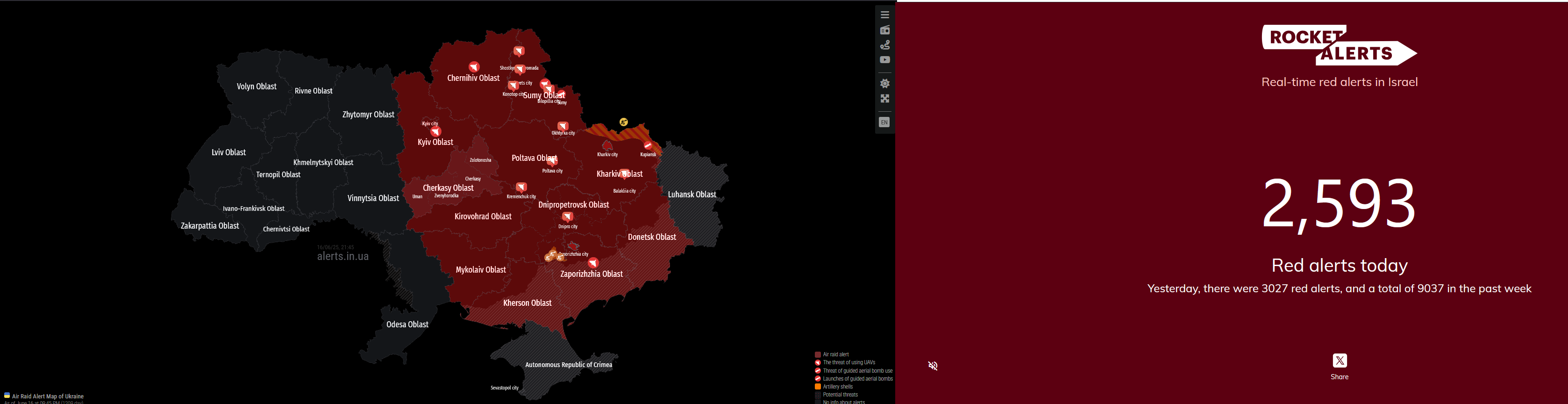Click UAV marker above Zaporizhzhia Oblast label

pyautogui.click(x=593, y=263)
